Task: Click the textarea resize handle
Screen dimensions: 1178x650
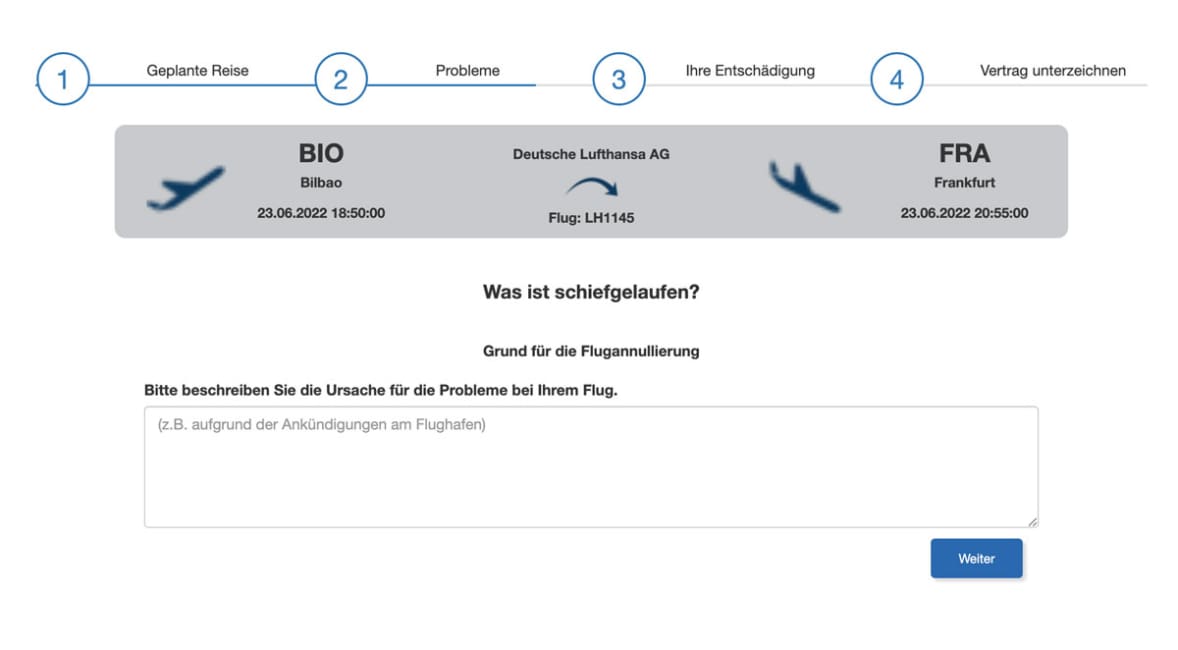Action: coord(1033,519)
